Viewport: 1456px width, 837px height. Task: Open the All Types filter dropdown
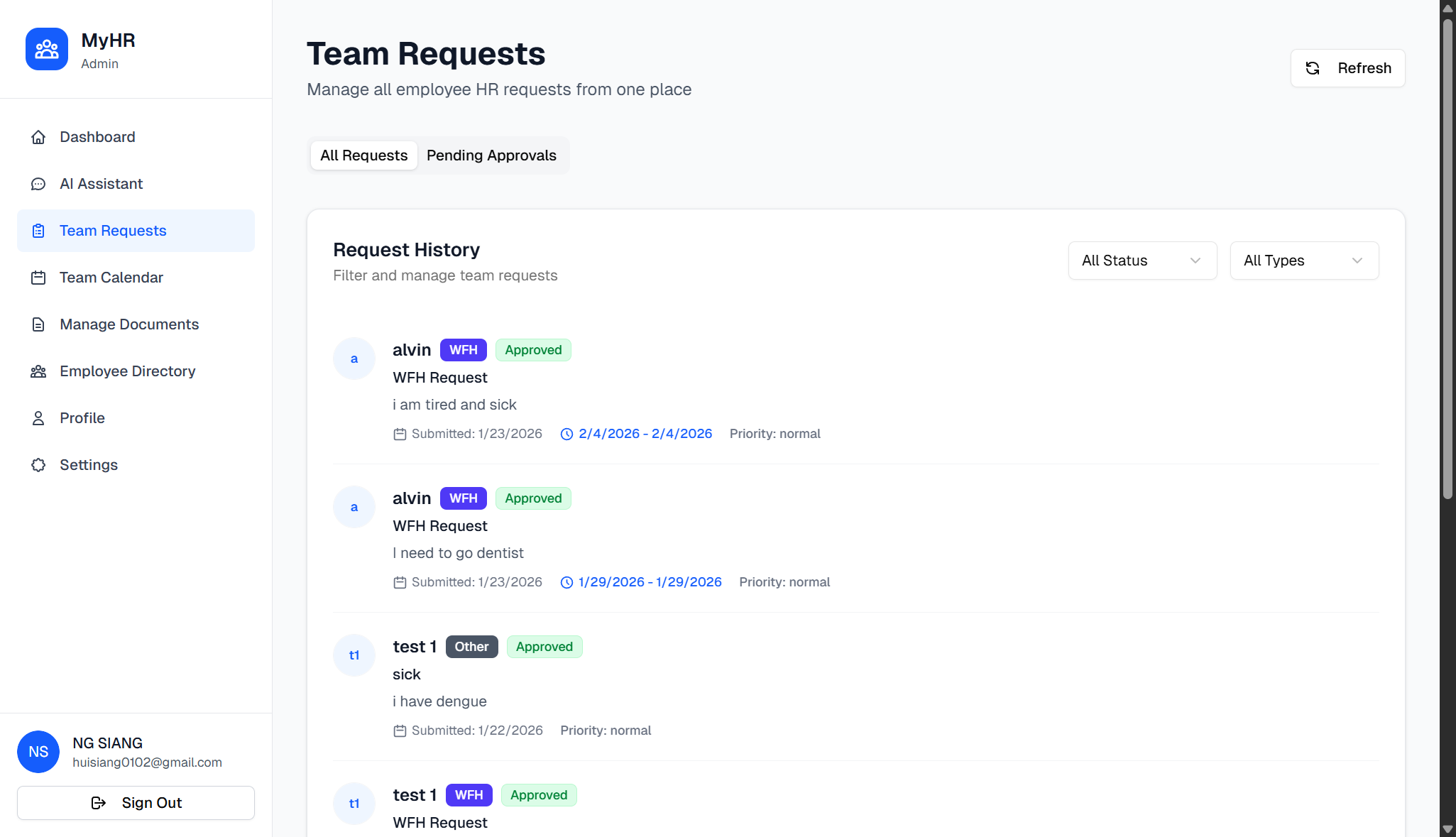coord(1303,261)
